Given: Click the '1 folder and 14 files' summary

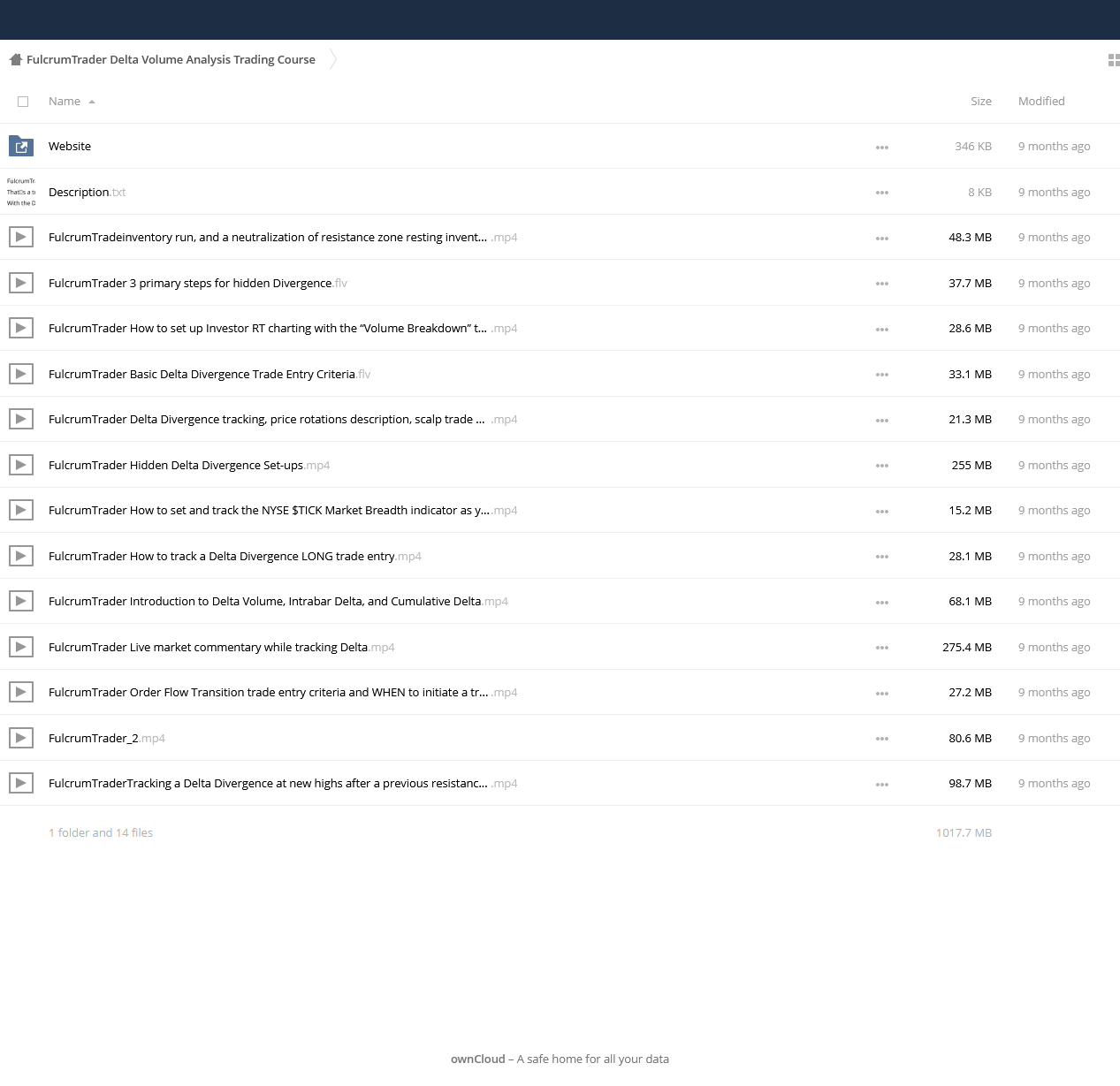Looking at the screenshot, I should click(101, 833).
